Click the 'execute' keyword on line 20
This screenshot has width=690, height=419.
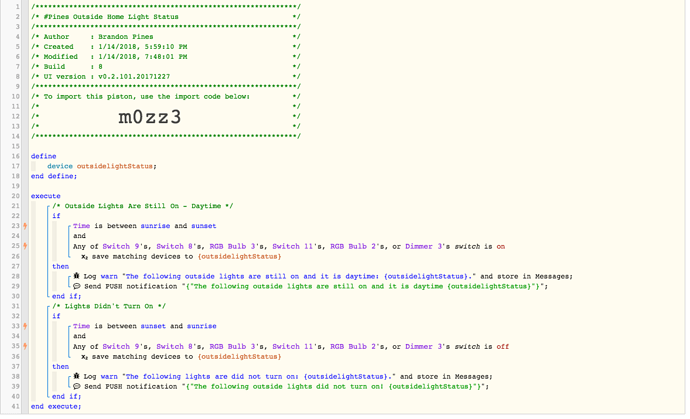tap(46, 196)
